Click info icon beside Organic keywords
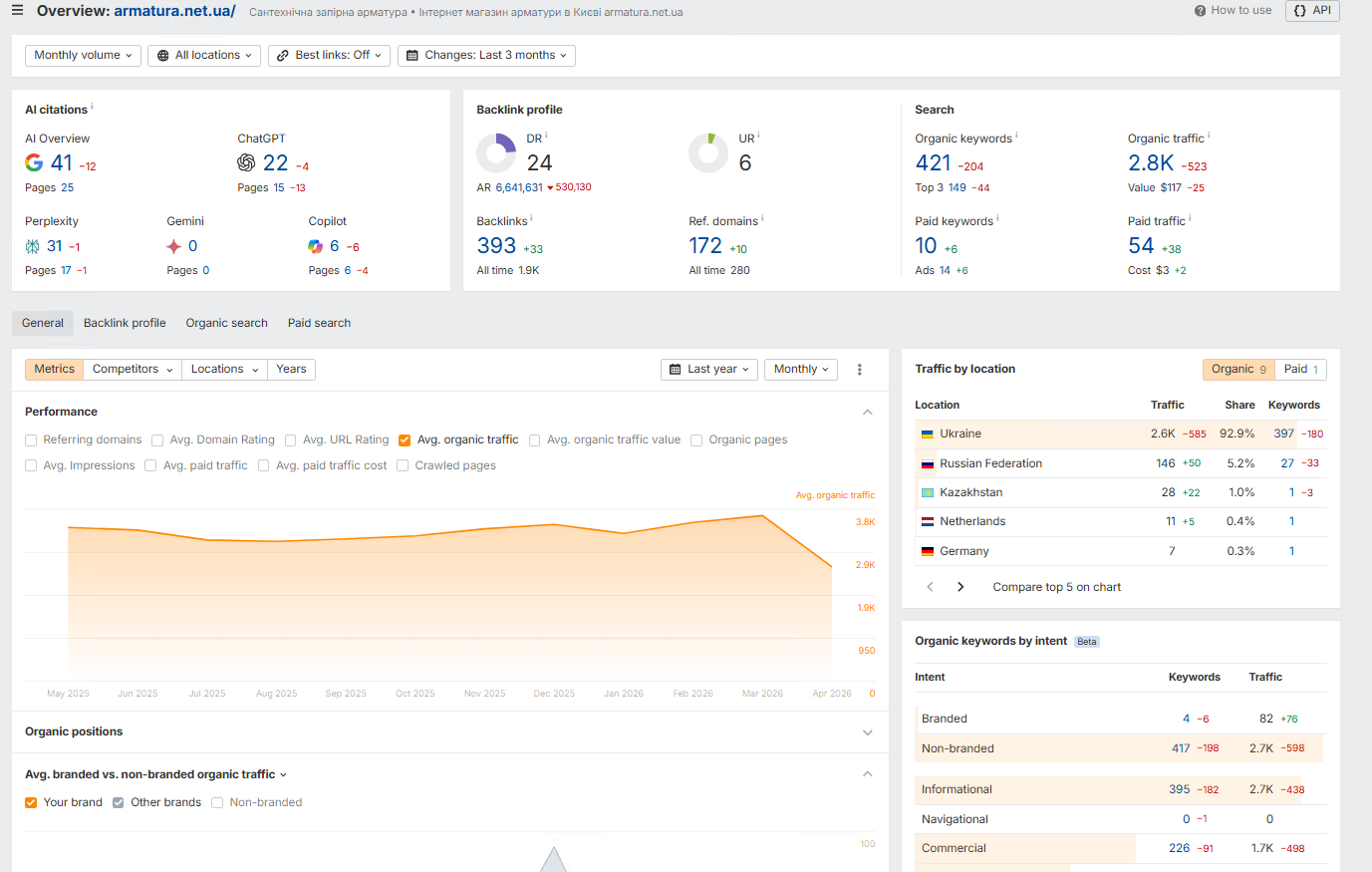 1016,136
